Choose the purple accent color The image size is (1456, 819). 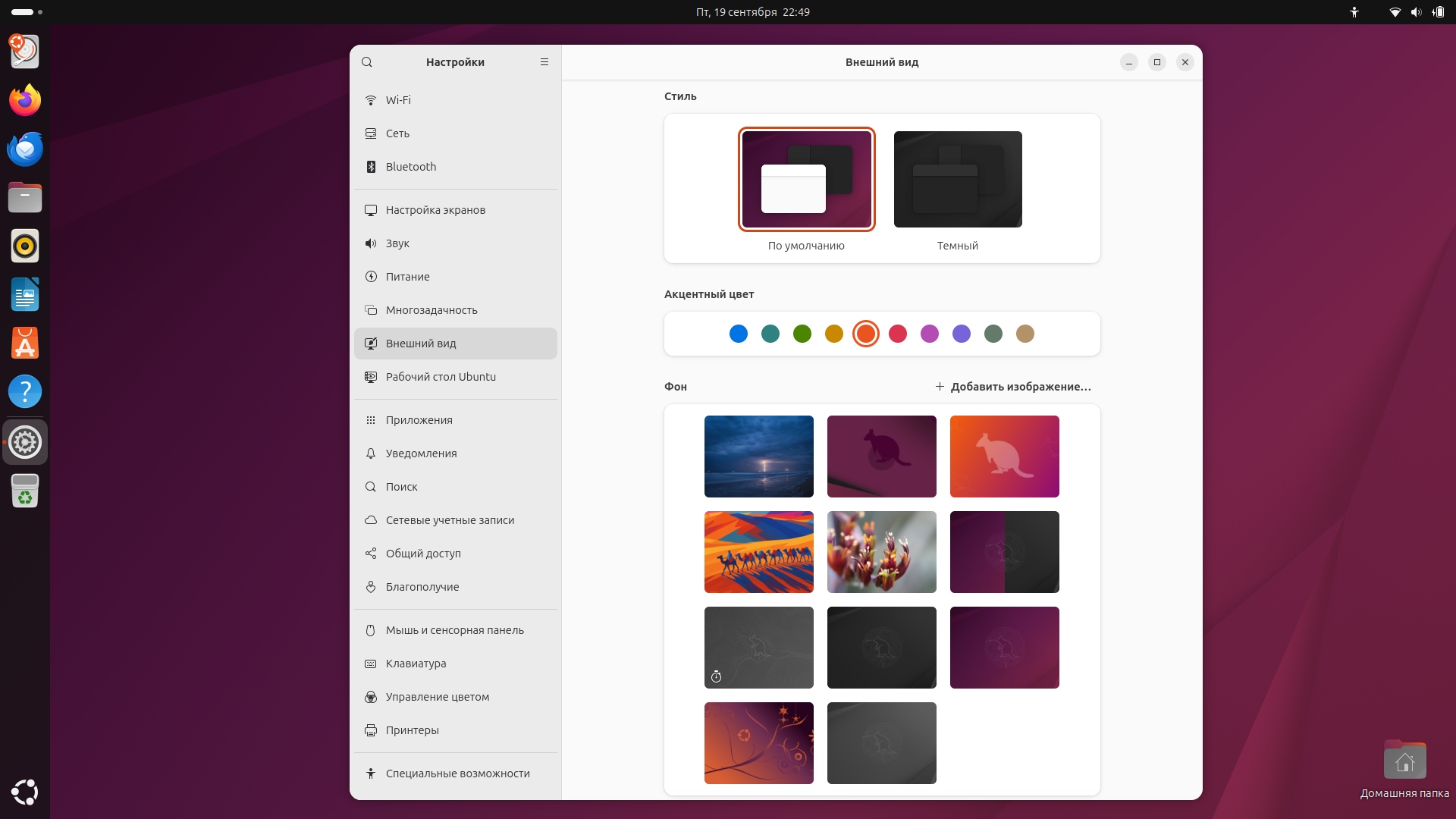coord(962,334)
